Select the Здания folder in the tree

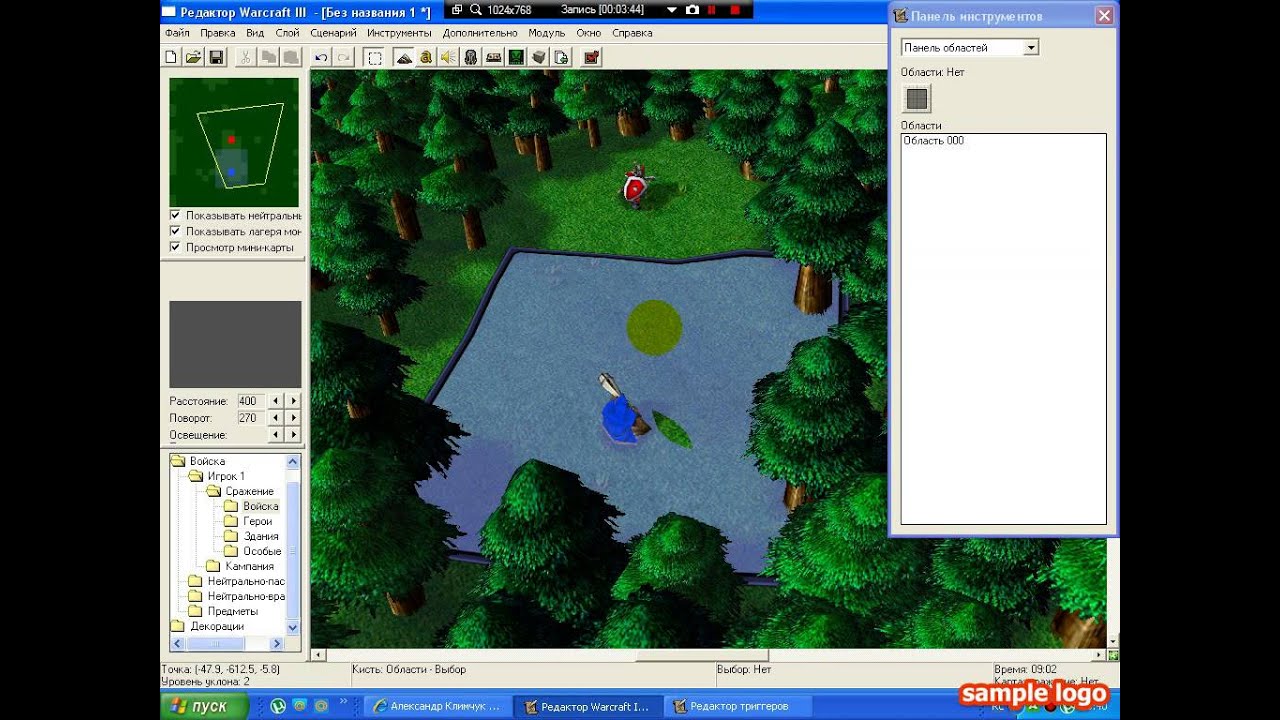click(261, 537)
